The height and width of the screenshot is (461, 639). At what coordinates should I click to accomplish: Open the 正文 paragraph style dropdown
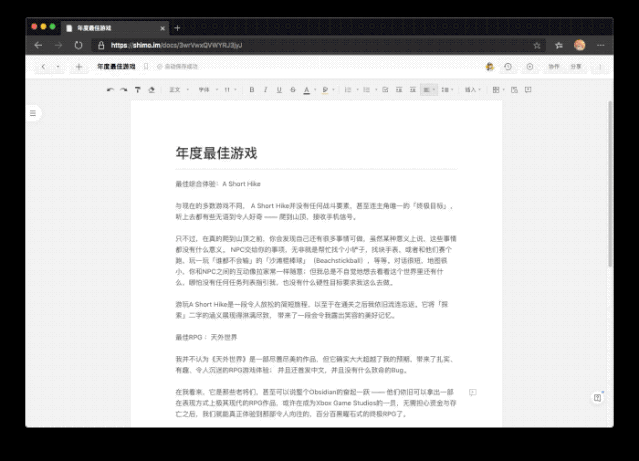[x=179, y=90]
